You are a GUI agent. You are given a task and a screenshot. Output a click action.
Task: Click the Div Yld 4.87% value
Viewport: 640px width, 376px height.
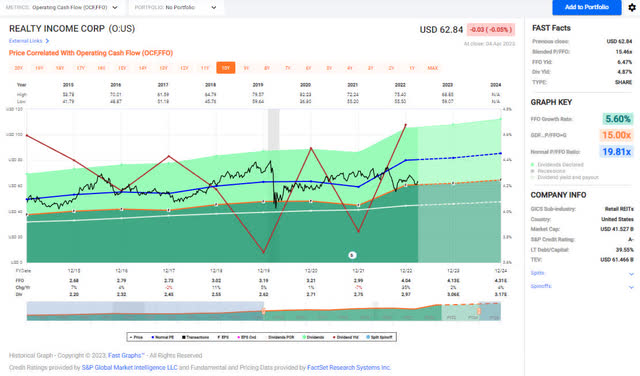tap(624, 72)
